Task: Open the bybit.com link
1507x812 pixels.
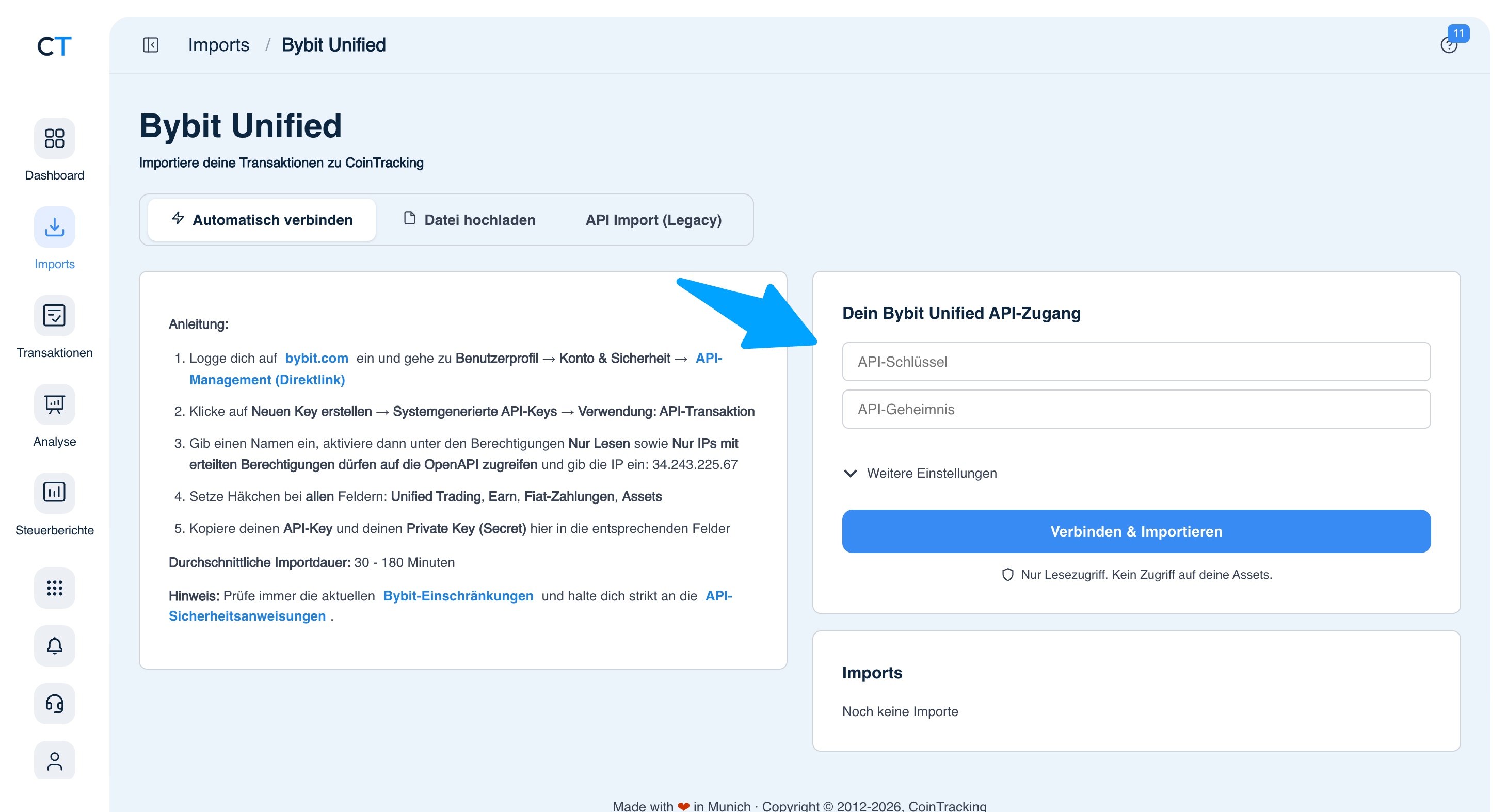Action: coord(316,359)
